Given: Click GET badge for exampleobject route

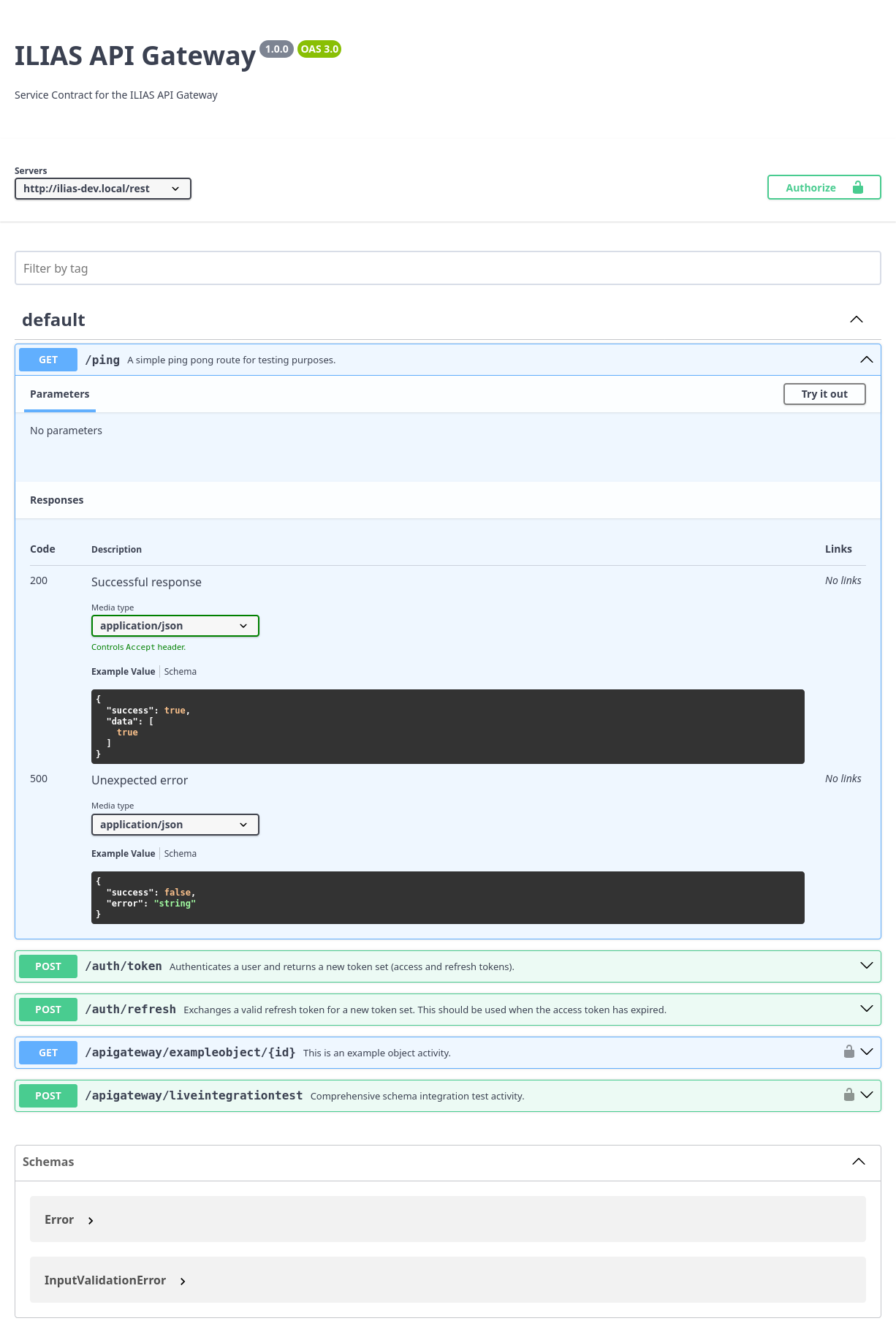Looking at the screenshot, I should click(48, 1053).
